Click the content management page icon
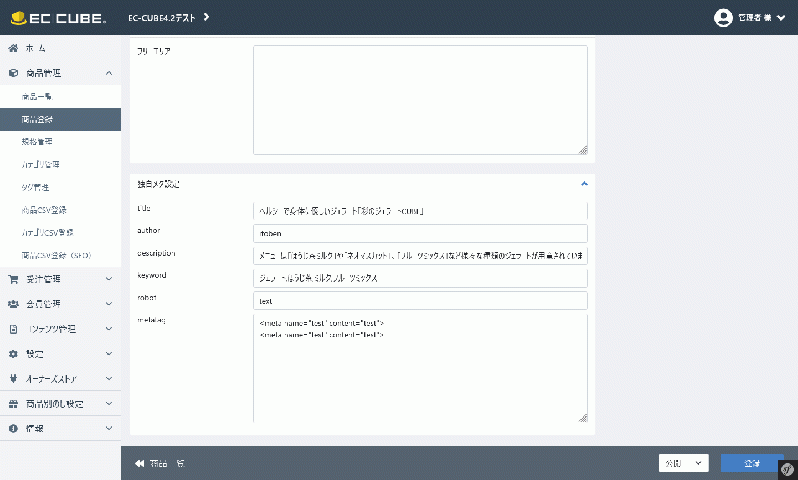798x480 pixels. coord(13,329)
